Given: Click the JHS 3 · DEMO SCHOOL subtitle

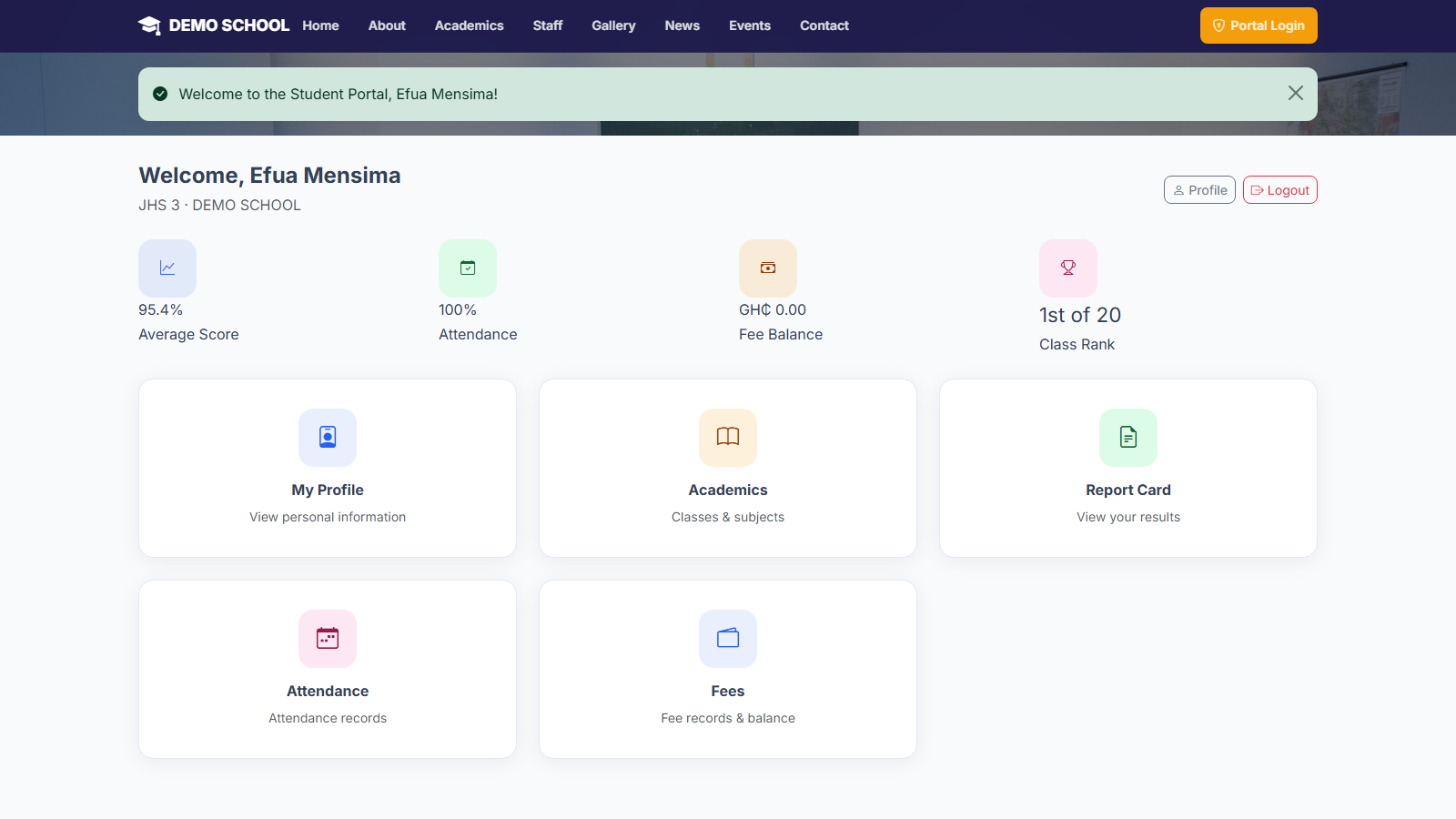Looking at the screenshot, I should coord(219,205).
